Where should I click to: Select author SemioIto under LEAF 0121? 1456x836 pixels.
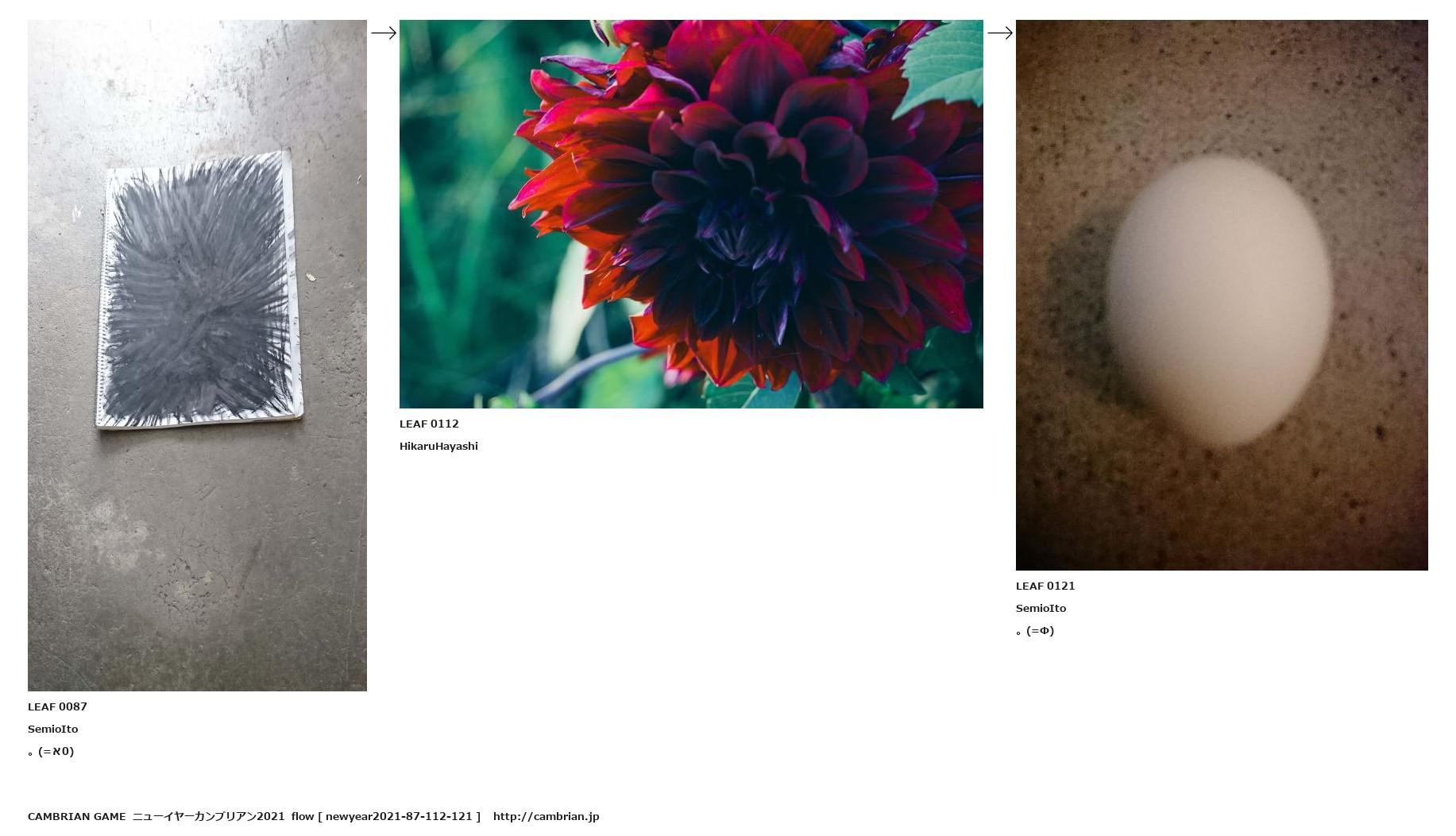(1041, 608)
